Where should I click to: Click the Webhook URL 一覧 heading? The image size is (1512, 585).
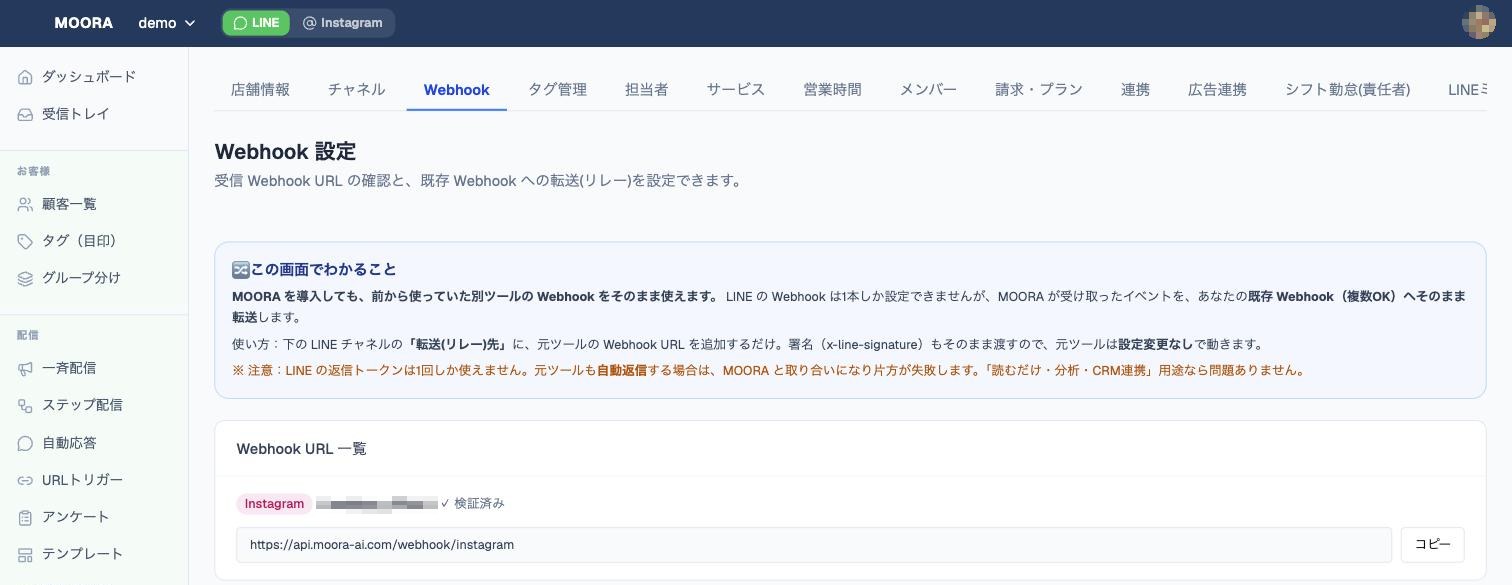(301, 449)
